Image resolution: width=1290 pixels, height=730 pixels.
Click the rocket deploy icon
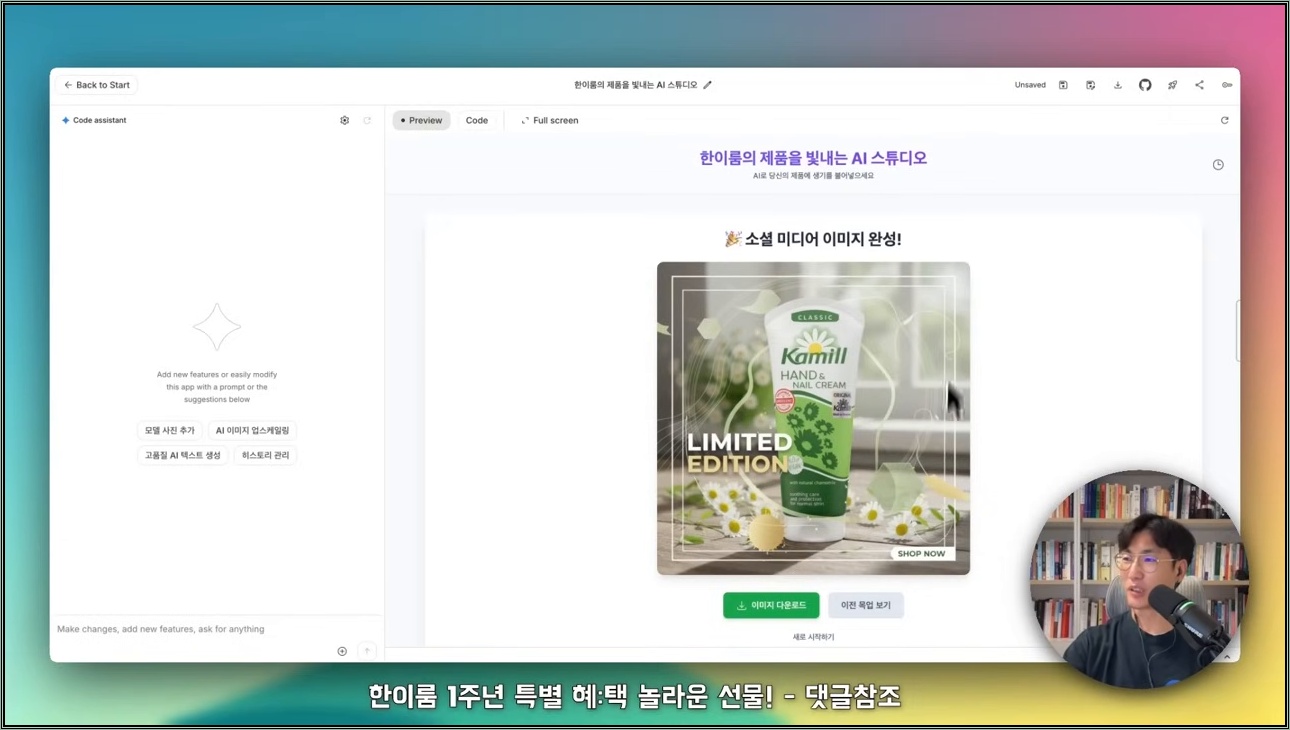point(1172,85)
